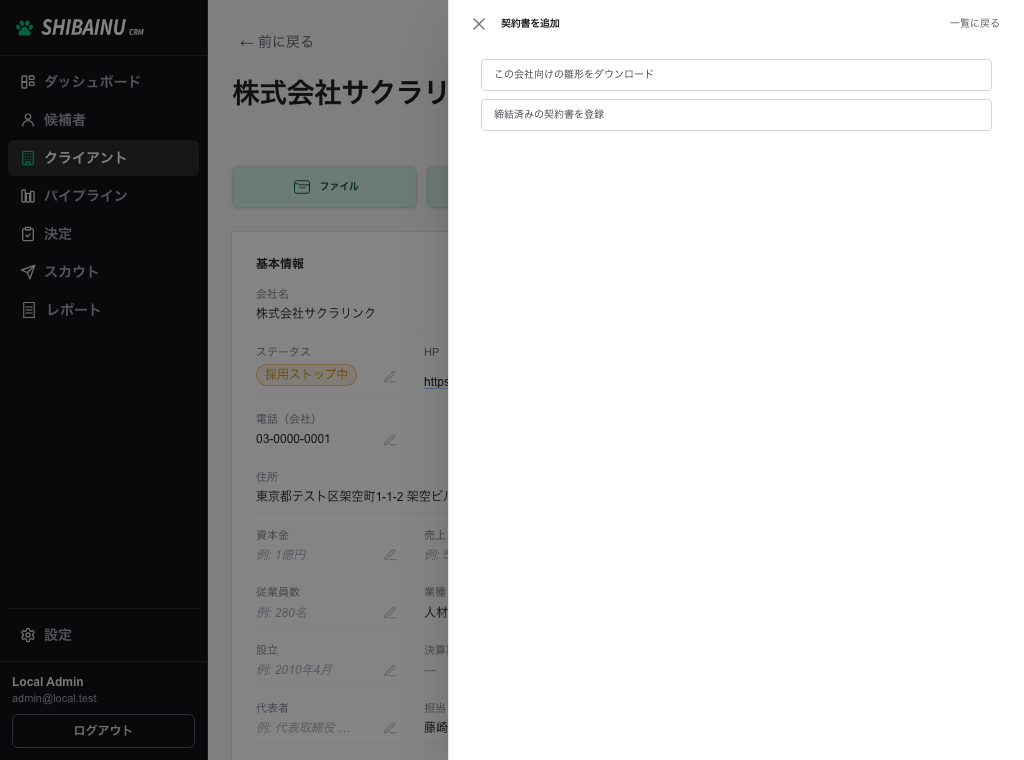This screenshot has width=1024, height=760.
Task: Click ← 前に戻る link
Action: coord(276,42)
